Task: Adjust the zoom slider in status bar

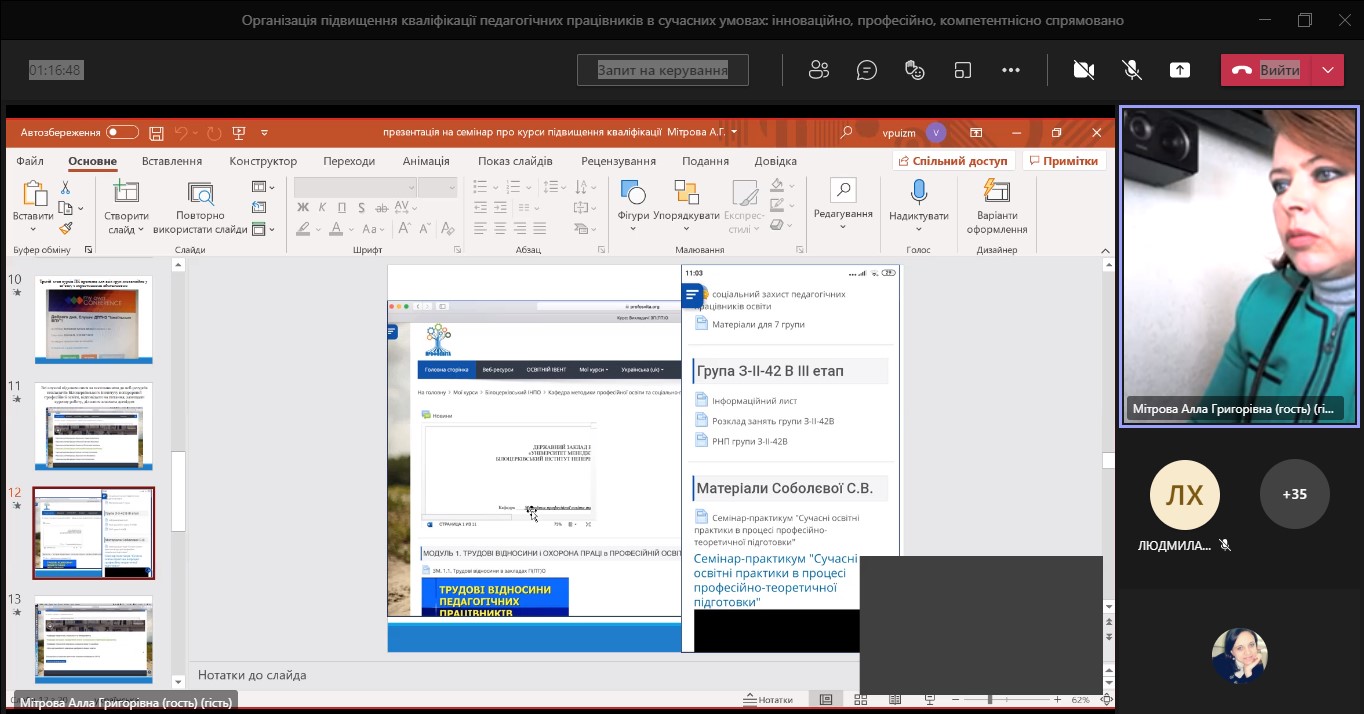Action: pos(990,700)
